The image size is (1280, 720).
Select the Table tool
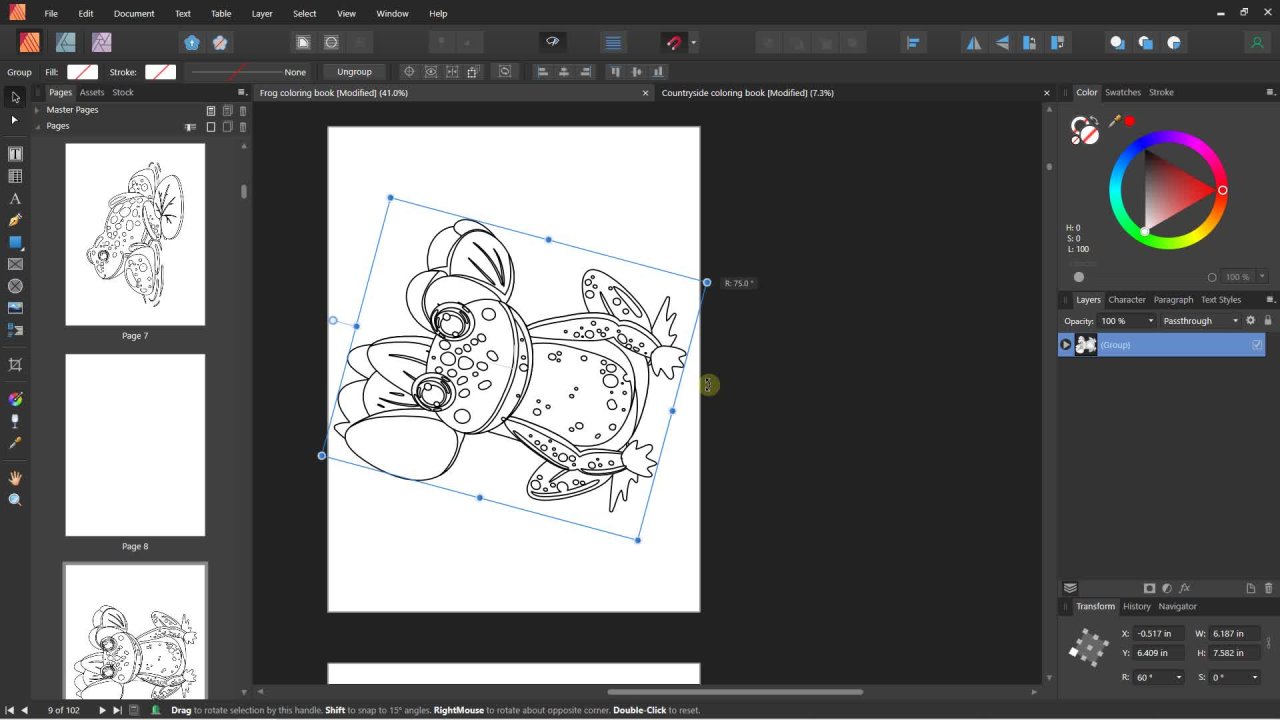(15, 176)
